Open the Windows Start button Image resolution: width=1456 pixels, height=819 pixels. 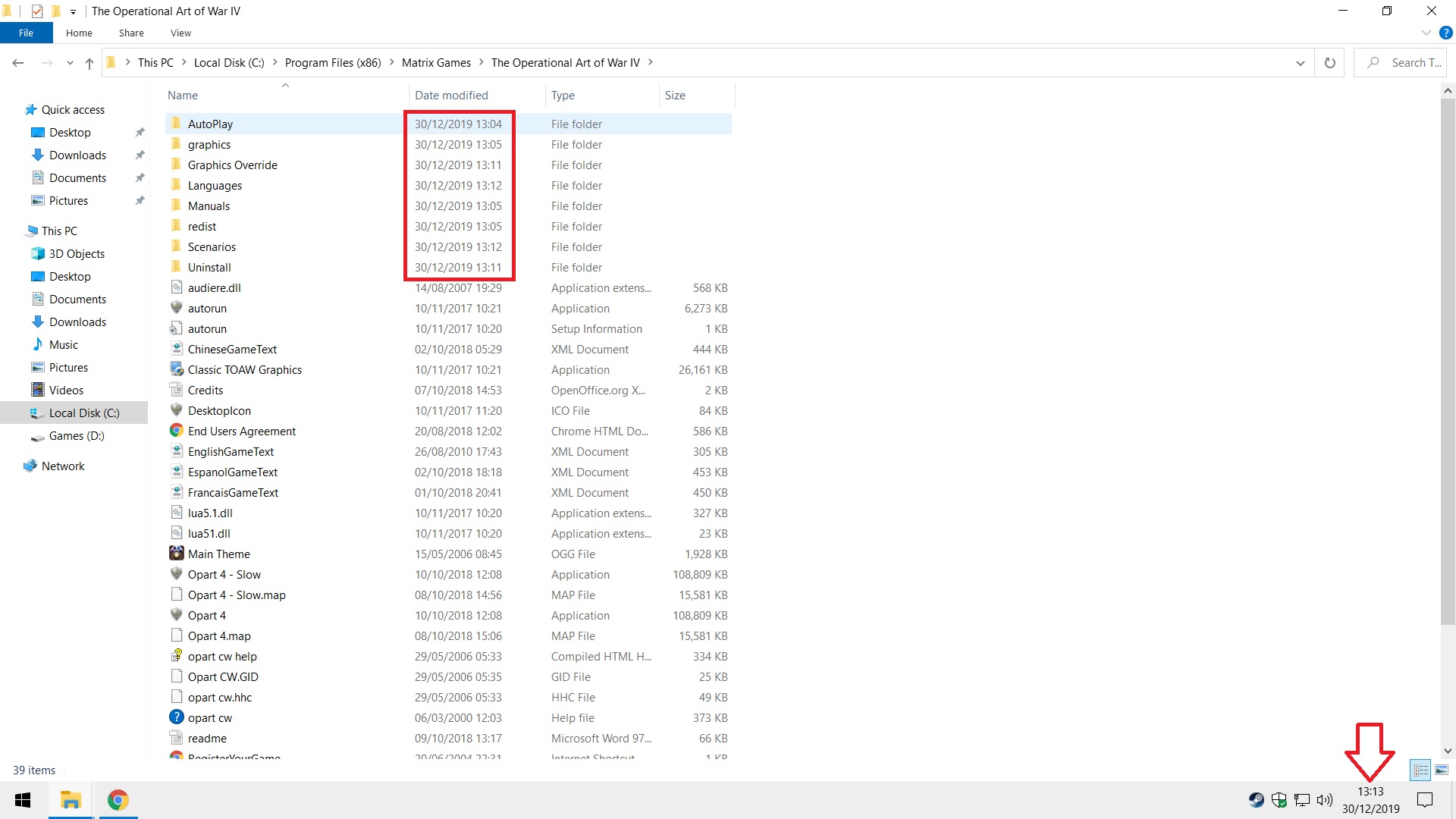click(23, 800)
